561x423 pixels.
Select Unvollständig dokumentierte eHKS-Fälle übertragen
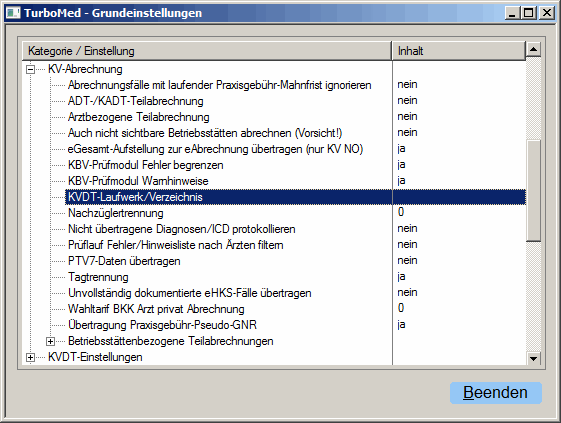pos(190,293)
